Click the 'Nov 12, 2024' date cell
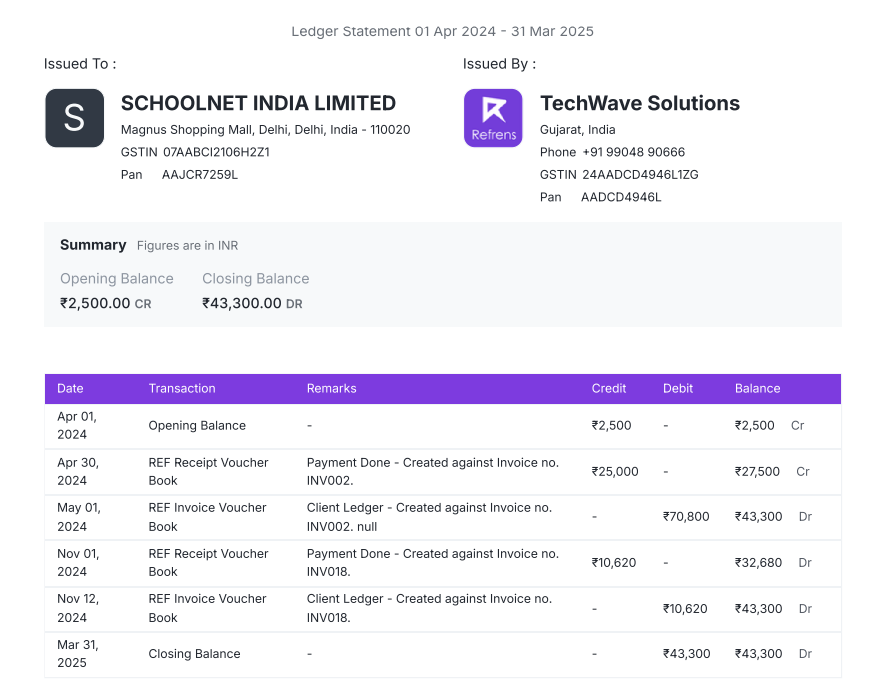Screen dimensions: 886x682 (78, 609)
